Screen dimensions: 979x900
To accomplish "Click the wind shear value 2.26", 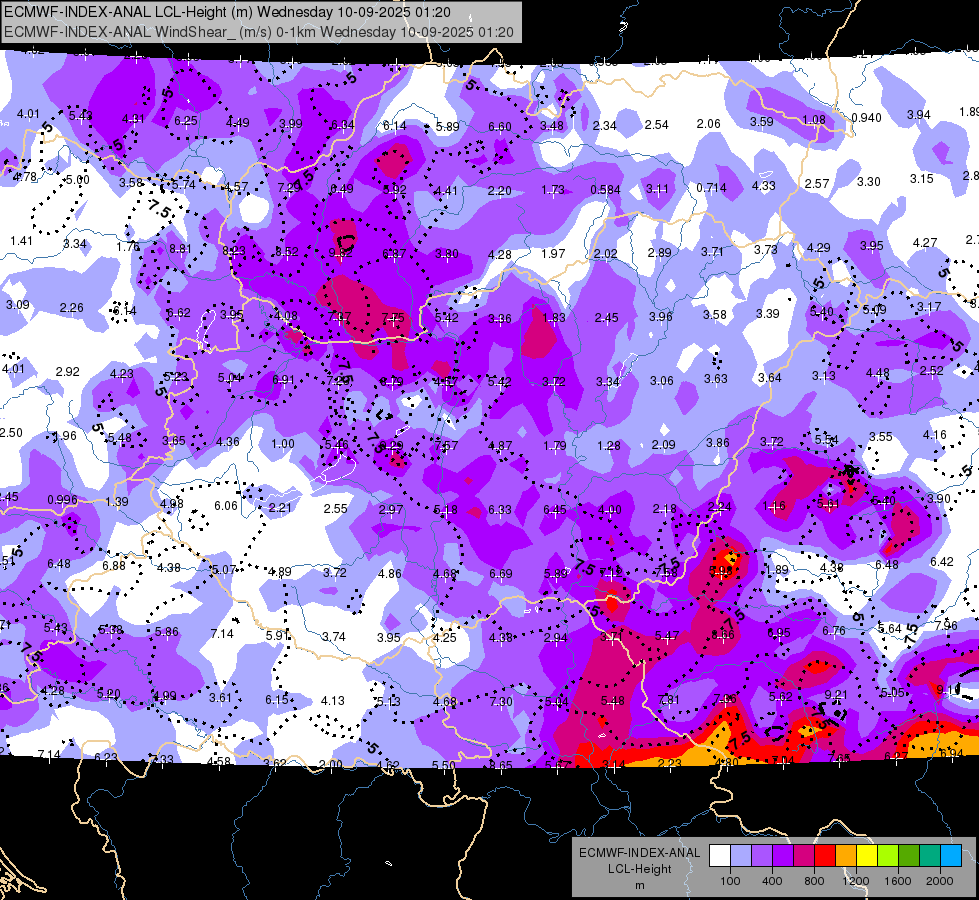I will click(72, 308).
